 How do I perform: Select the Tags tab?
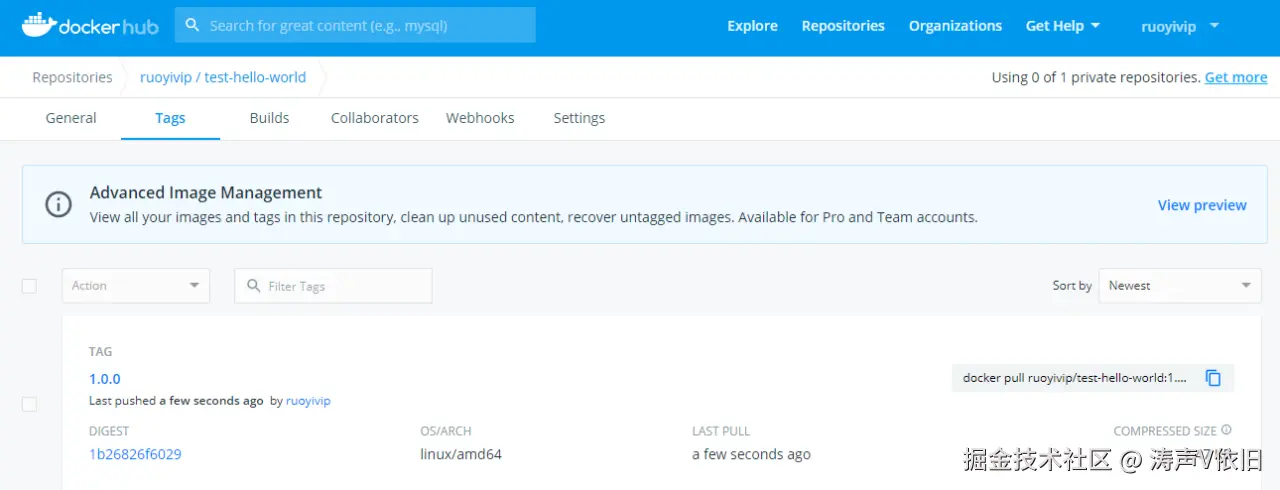170,118
